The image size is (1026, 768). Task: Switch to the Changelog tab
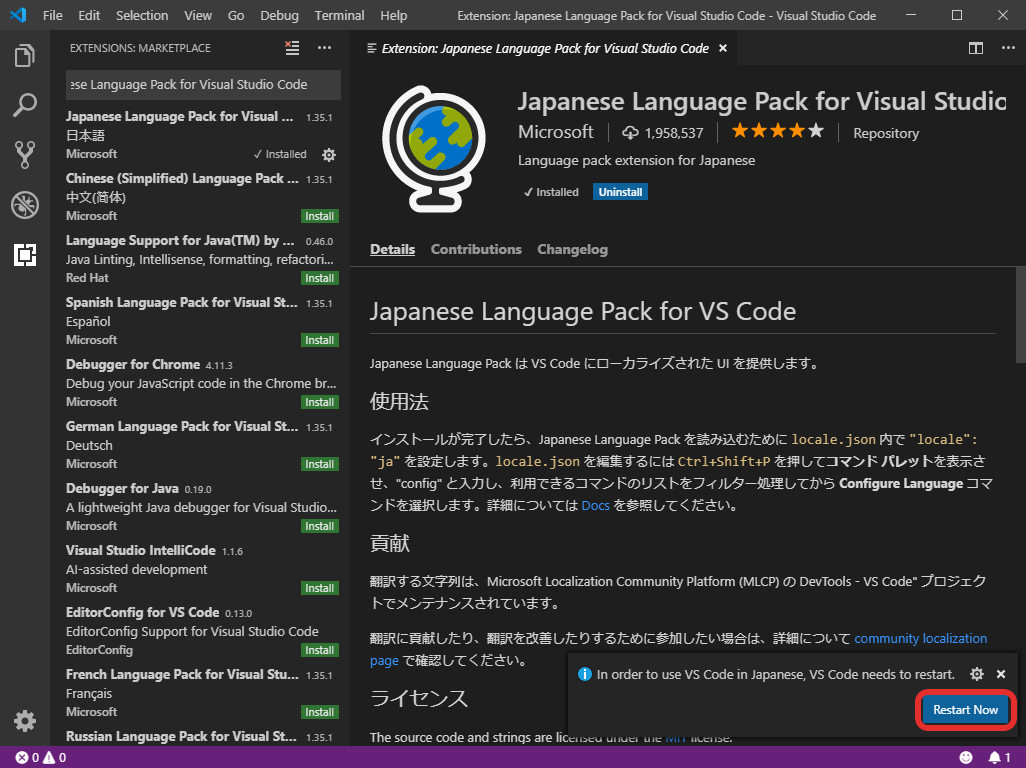point(572,249)
